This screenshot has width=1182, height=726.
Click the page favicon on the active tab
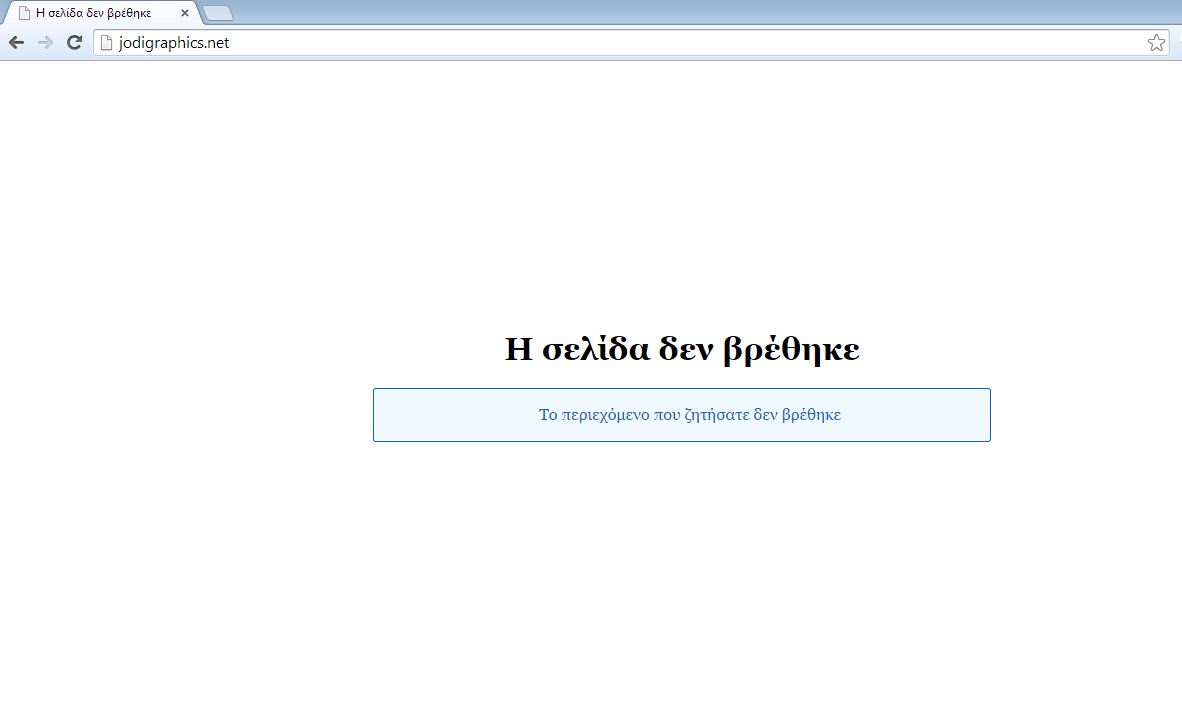point(24,13)
